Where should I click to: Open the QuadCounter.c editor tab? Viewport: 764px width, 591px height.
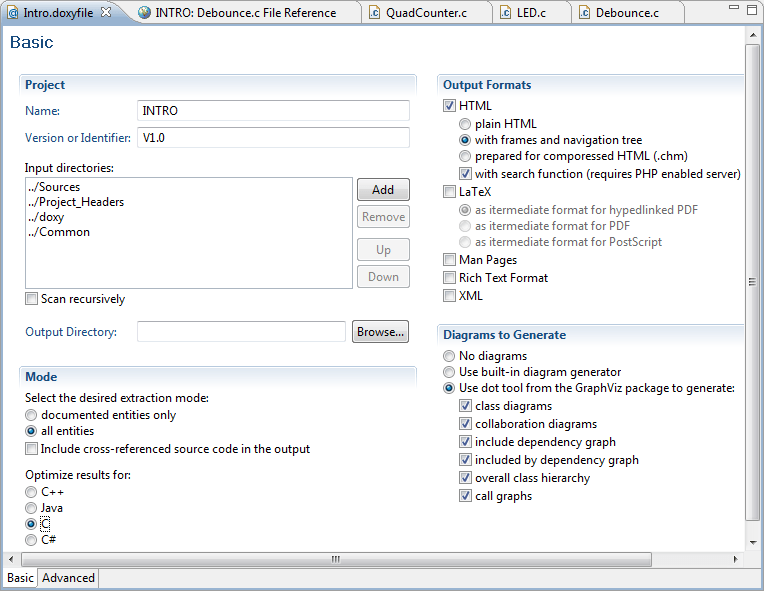426,13
